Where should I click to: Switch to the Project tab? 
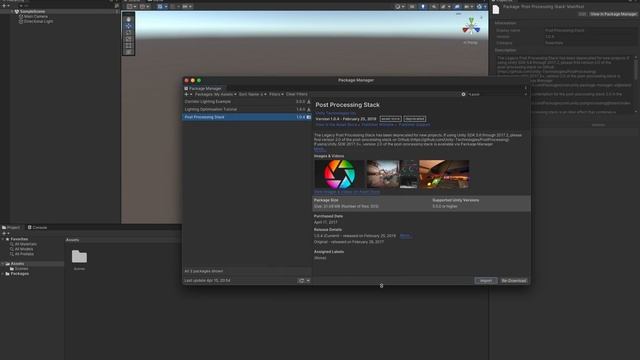coord(11,227)
